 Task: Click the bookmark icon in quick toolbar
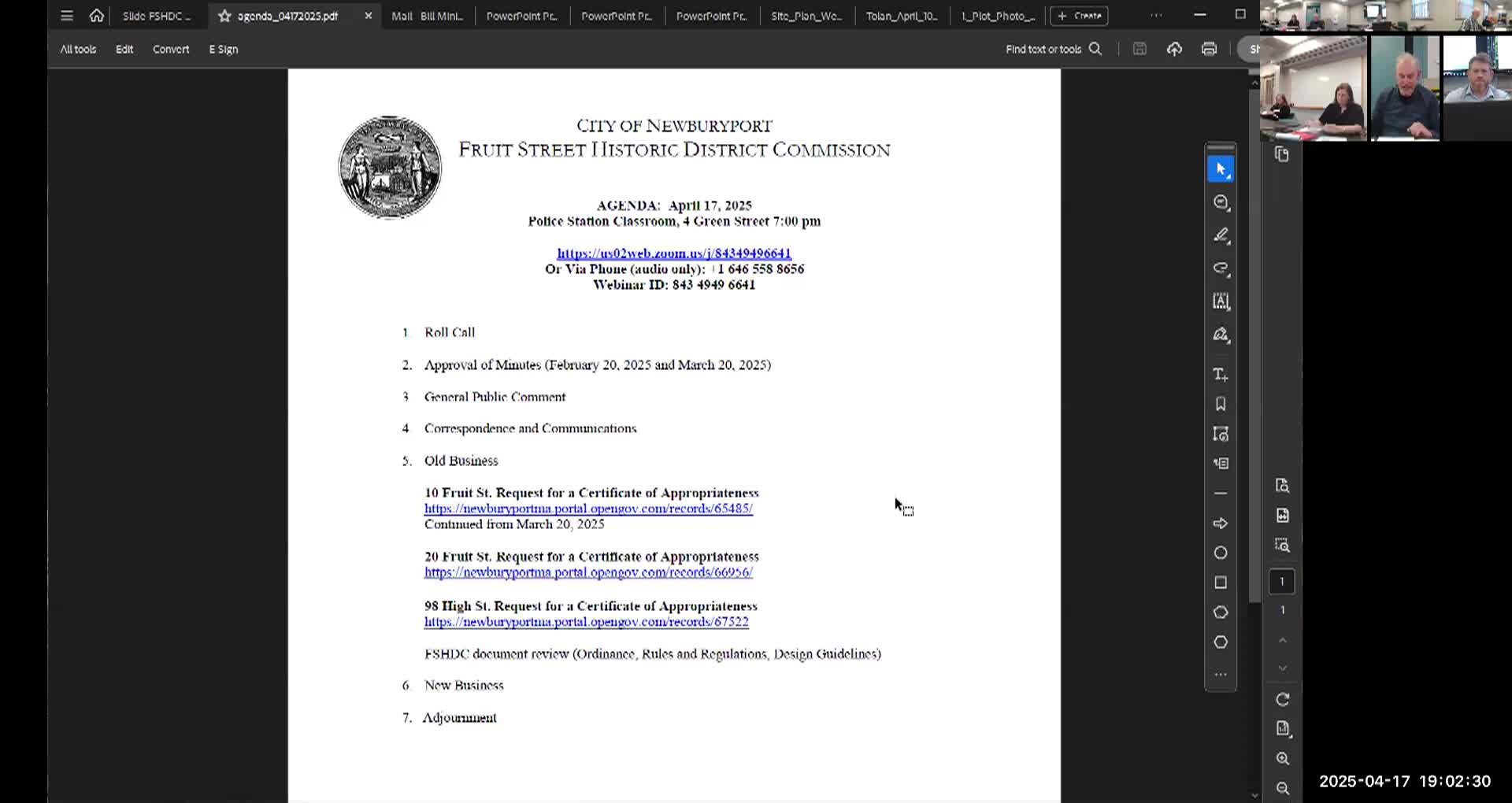pos(1221,404)
